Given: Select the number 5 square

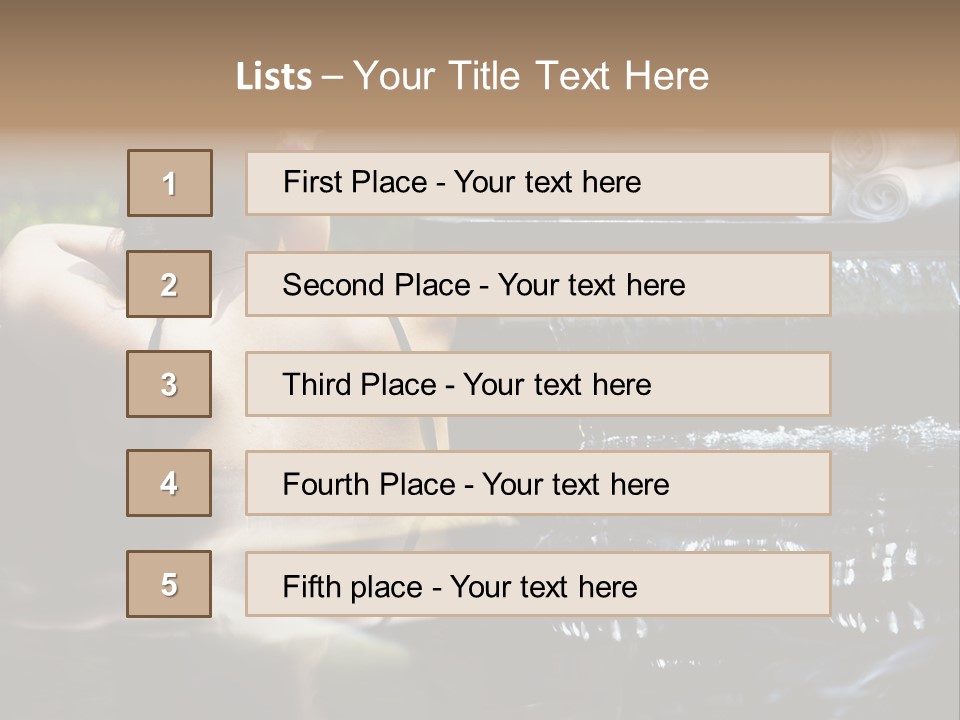Looking at the screenshot, I should pos(169,584).
